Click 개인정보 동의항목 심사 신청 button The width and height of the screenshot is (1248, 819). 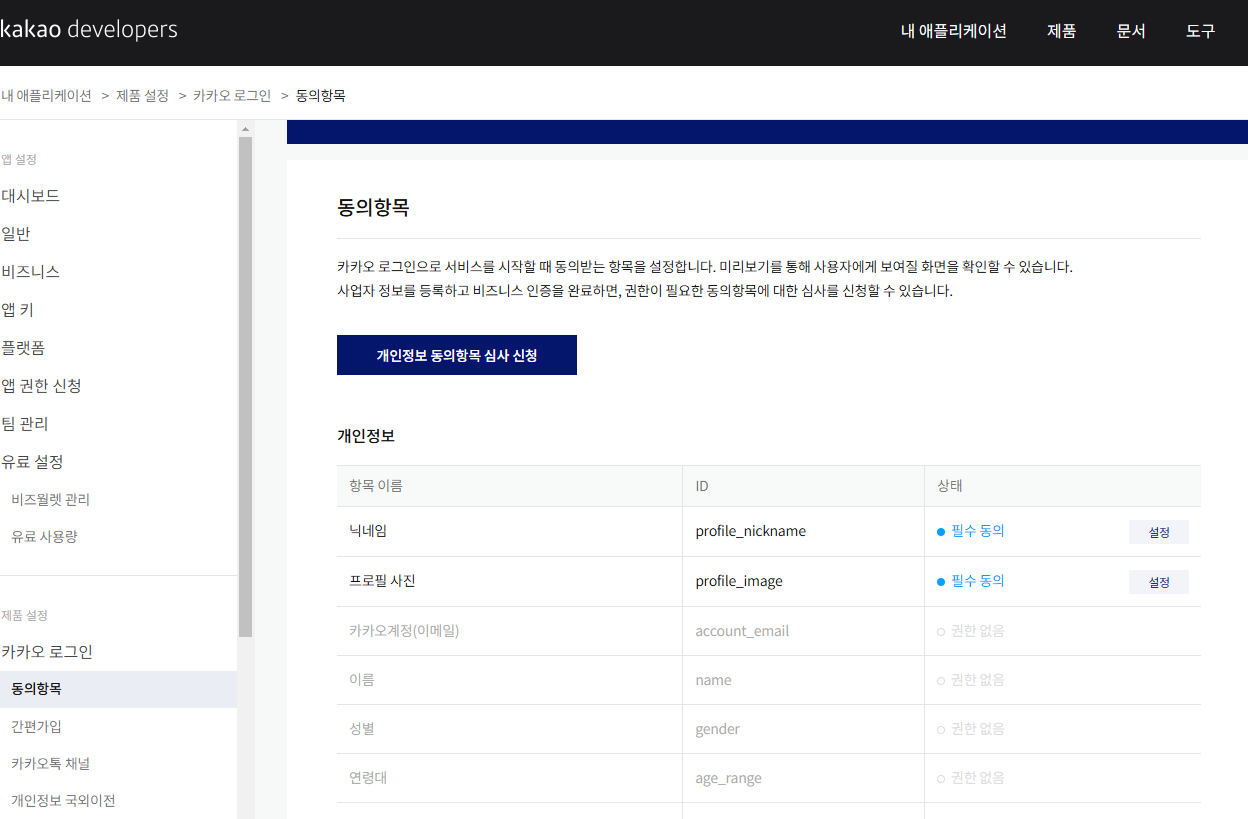457,355
